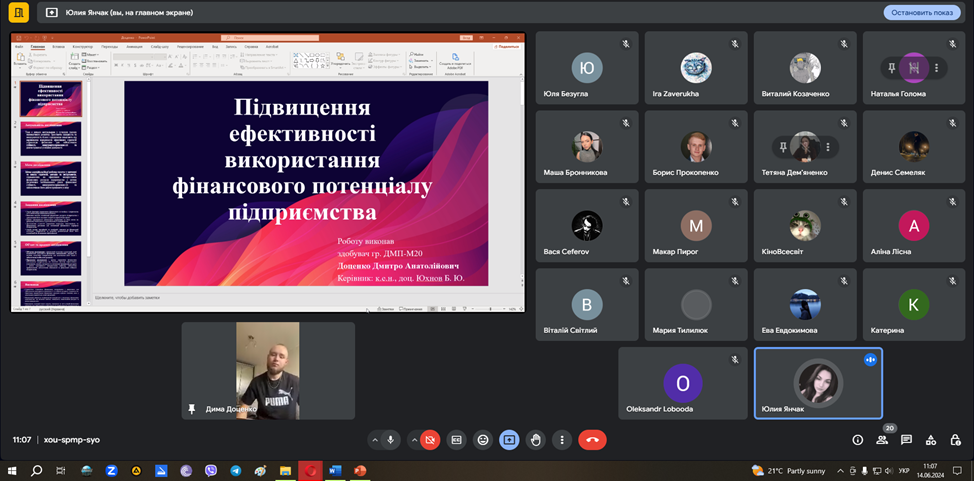Open Section (Раздел) dropdown in ribbon
974x481 pixels.
coord(93,68)
